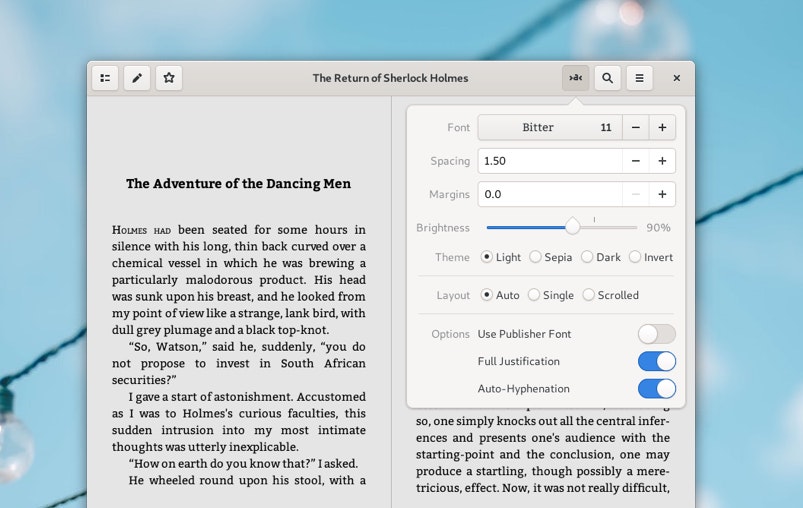The height and width of the screenshot is (508, 803).
Task: Decrease font size with minus button
Action: tap(636, 128)
